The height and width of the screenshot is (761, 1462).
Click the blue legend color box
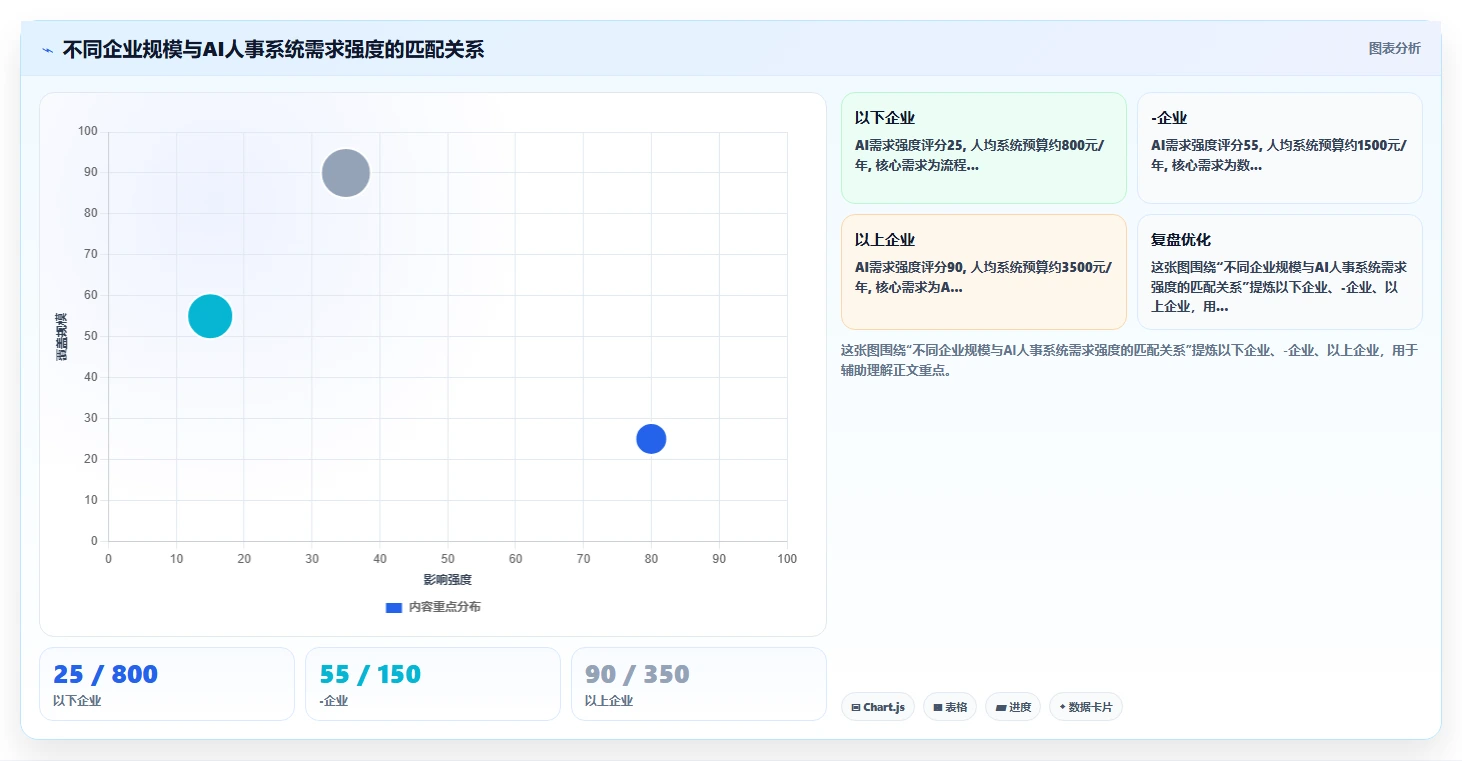point(394,607)
